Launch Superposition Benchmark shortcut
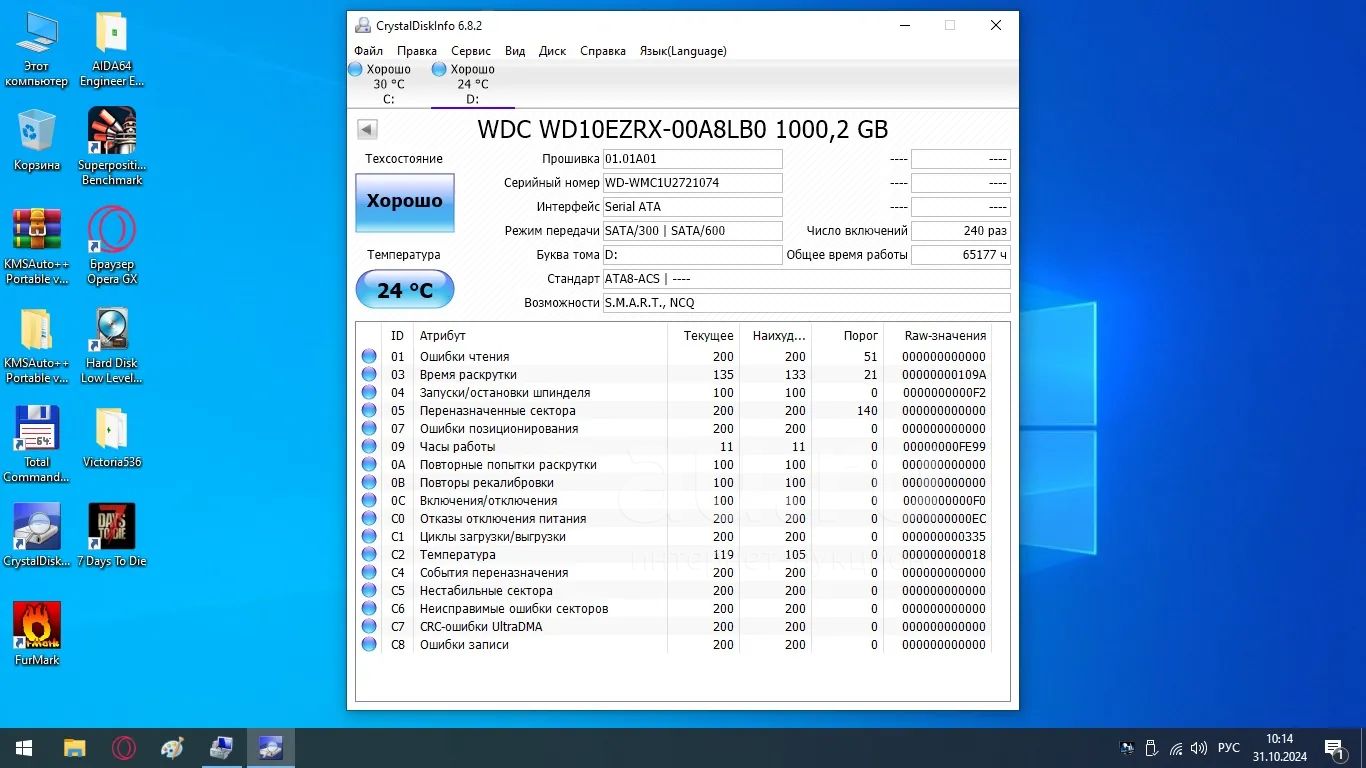1366x768 pixels. click(x=112, y=147)
